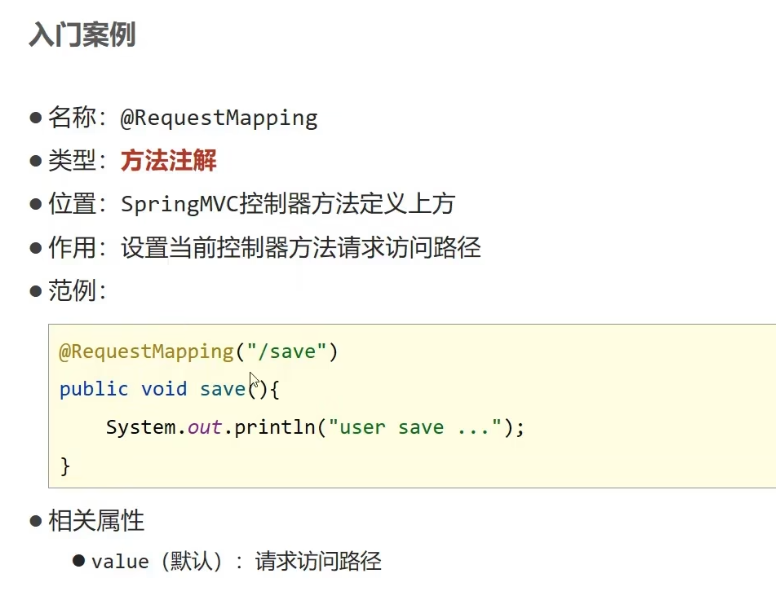Viewport: 776px width, 616px height.
Task: Click the 入门案例 heading
Action: (x=82, y=35)
